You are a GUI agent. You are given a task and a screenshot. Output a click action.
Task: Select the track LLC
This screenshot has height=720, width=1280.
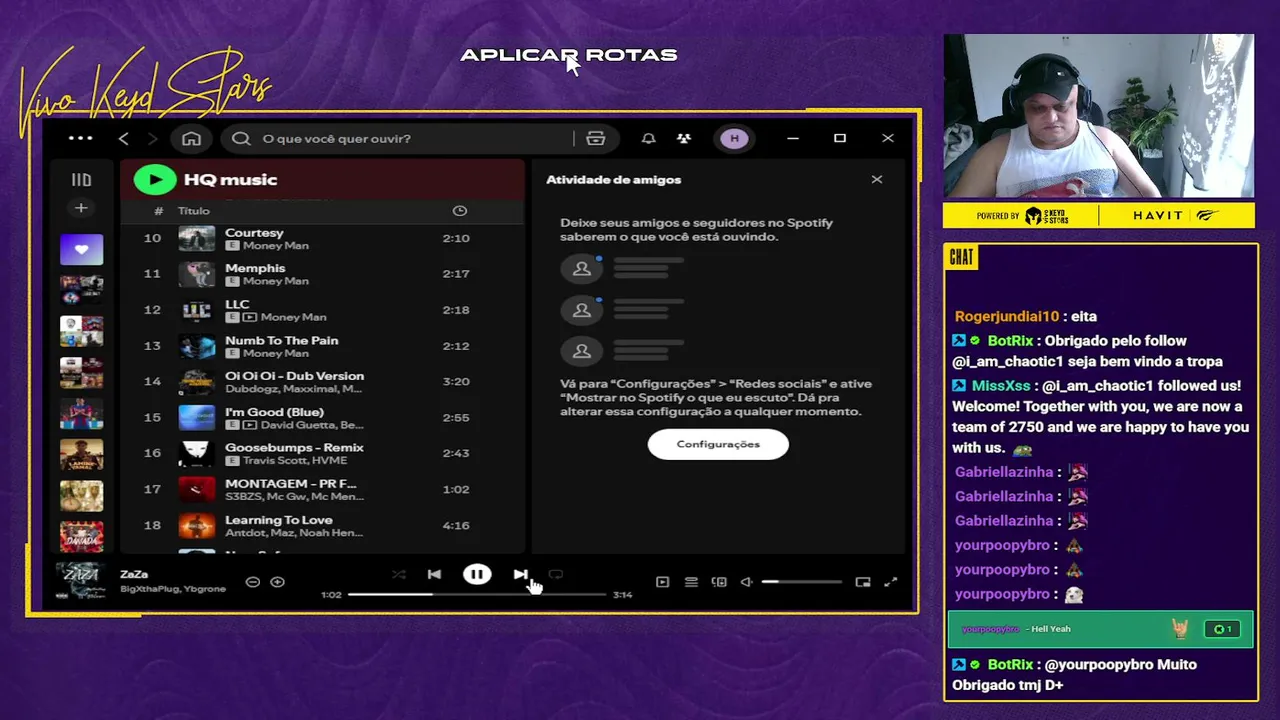click(322, 310)
